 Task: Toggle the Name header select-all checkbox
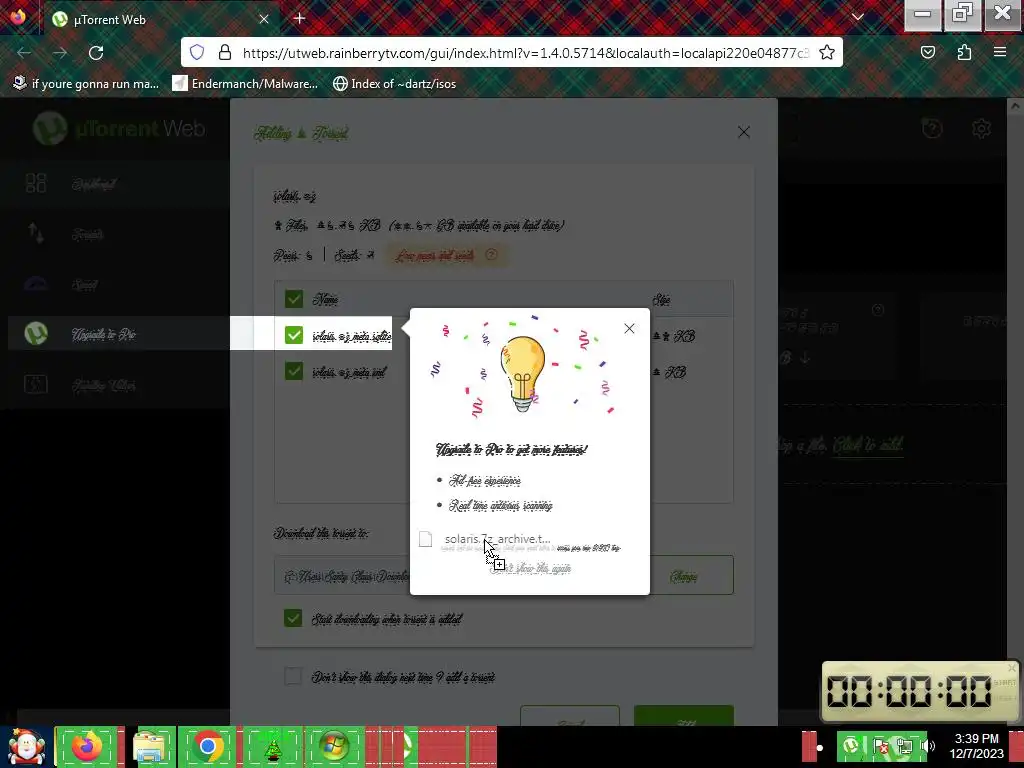[x=294, y=299]
